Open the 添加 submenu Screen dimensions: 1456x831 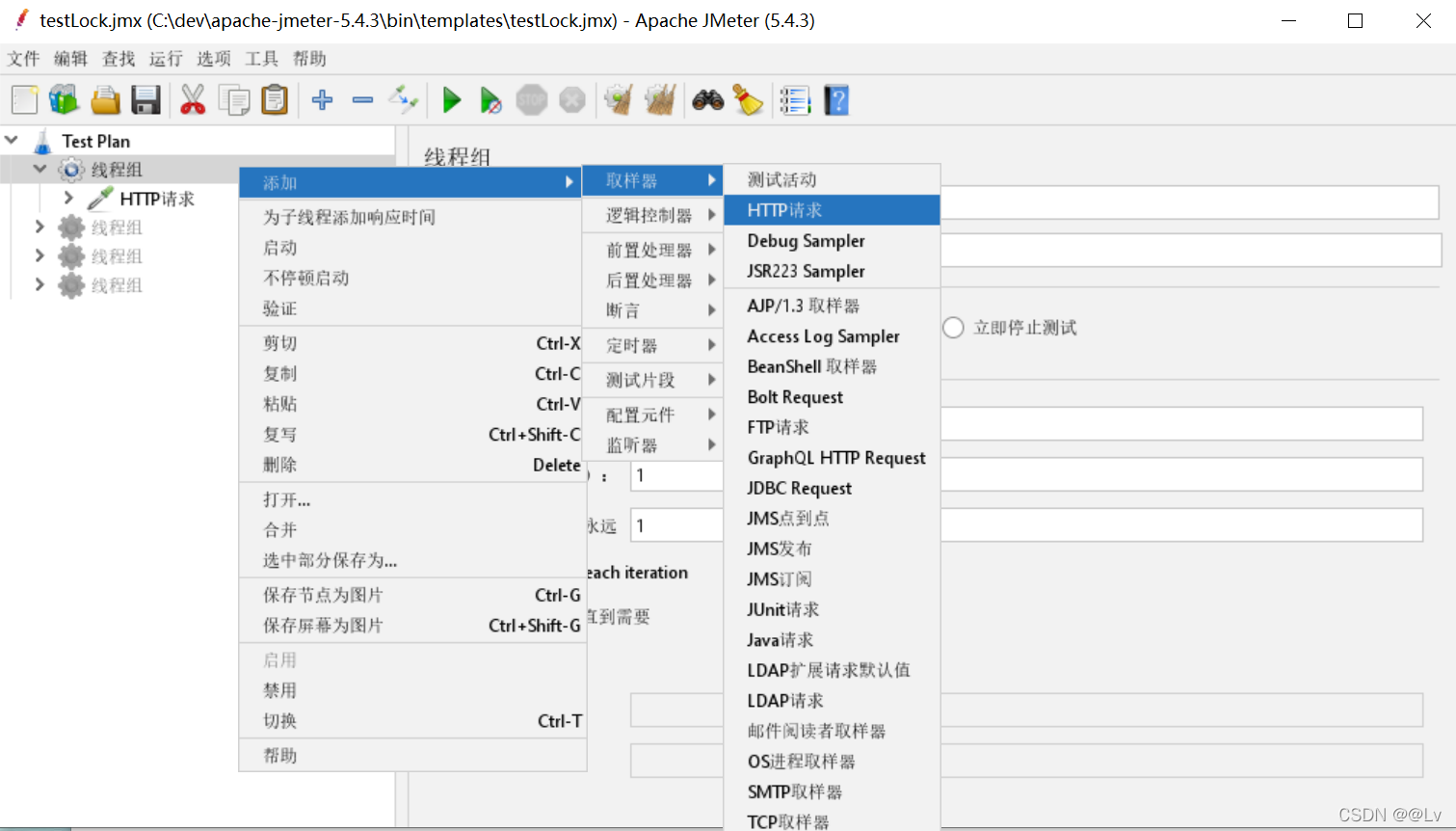[410, 182]
